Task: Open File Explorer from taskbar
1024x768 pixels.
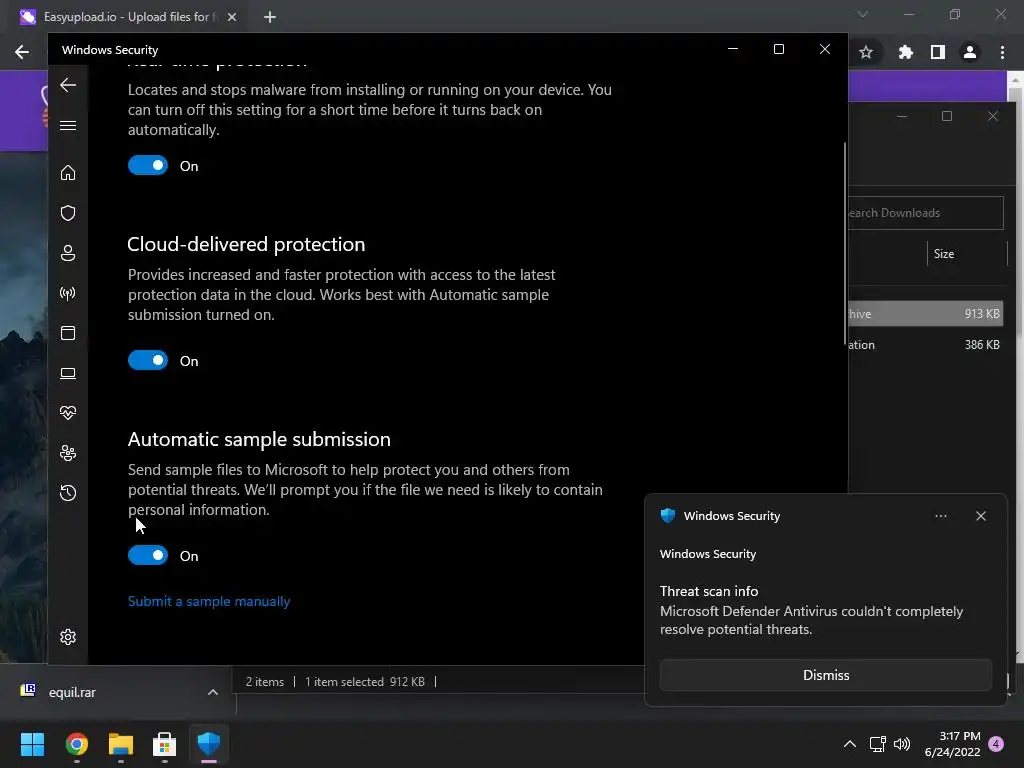Action: click(121, 744)
